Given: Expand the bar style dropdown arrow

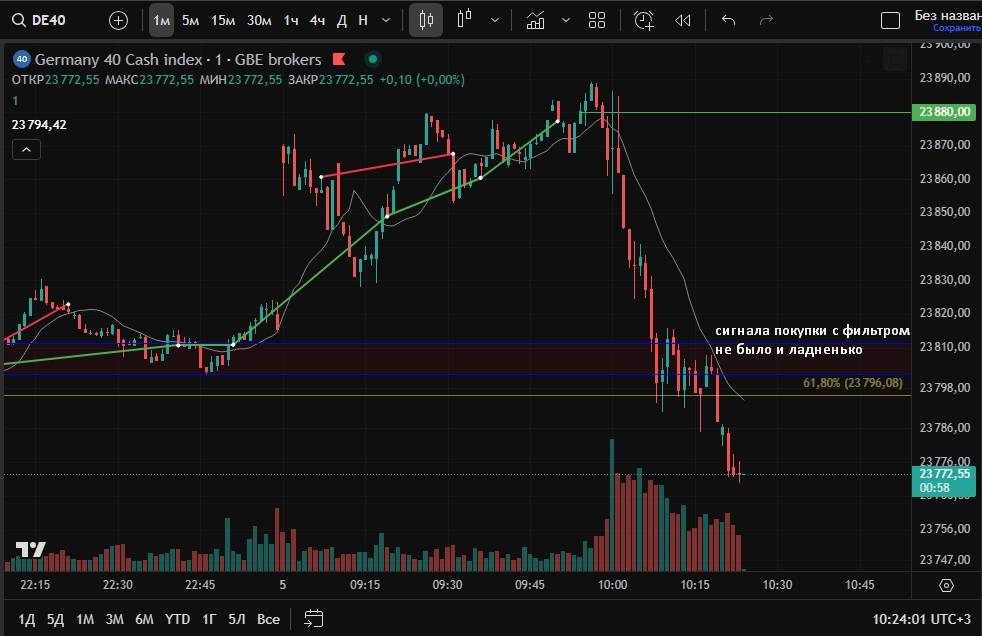Looking at the screenshot, I should coord(495,20).
